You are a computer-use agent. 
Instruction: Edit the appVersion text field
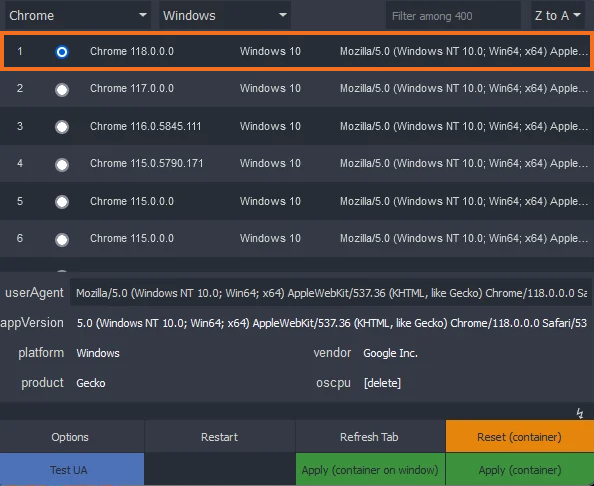(331, 323)
